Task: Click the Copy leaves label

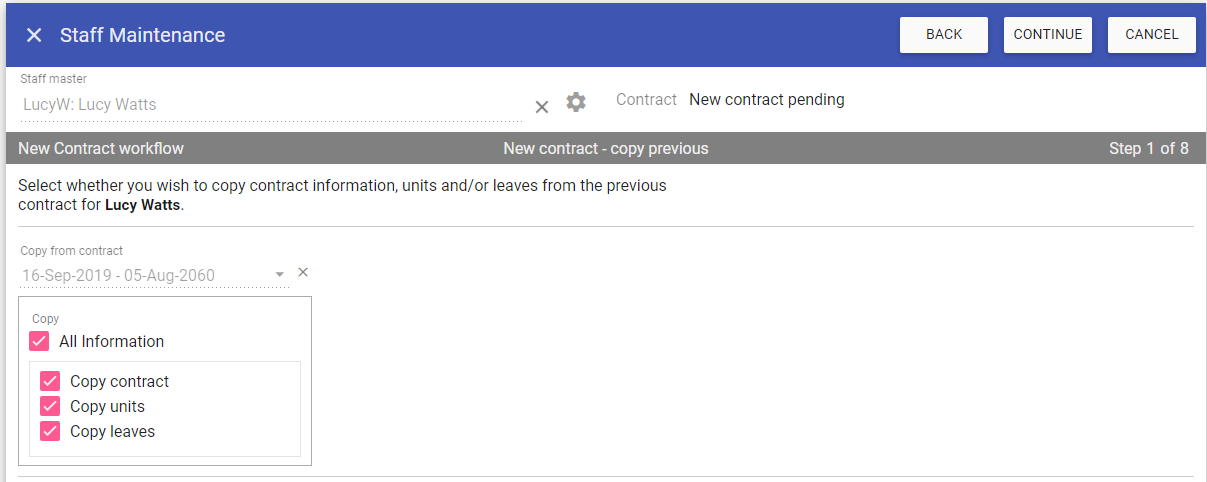Action: (x=112, y=432)
